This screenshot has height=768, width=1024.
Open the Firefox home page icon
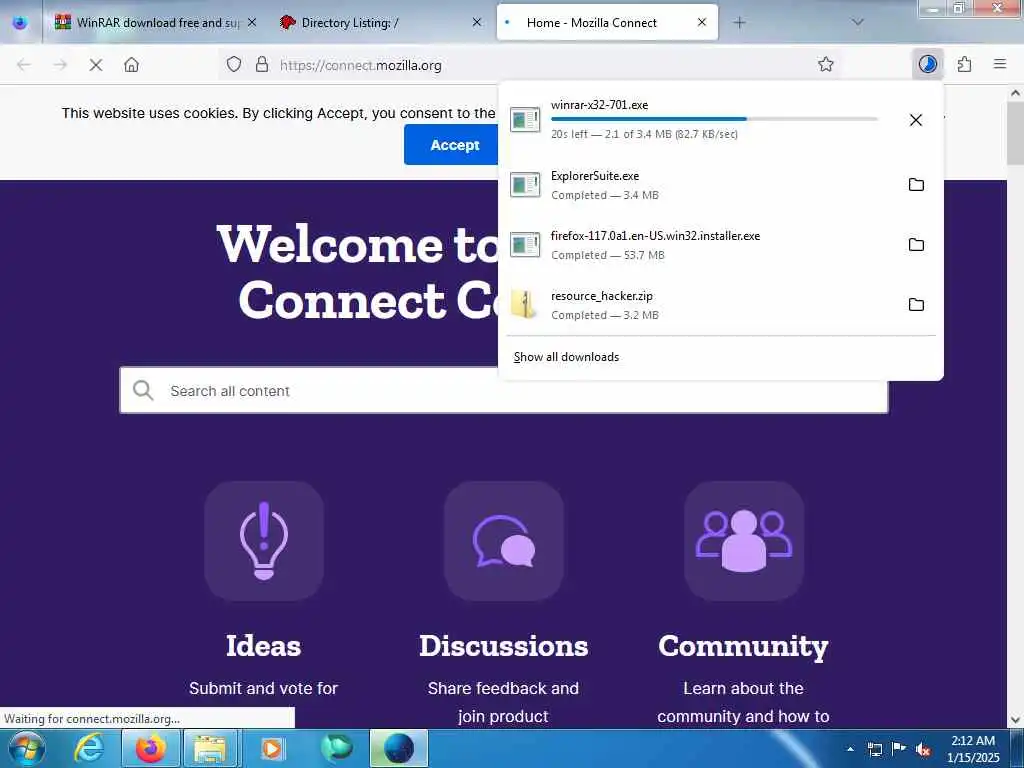pos(131,65)
